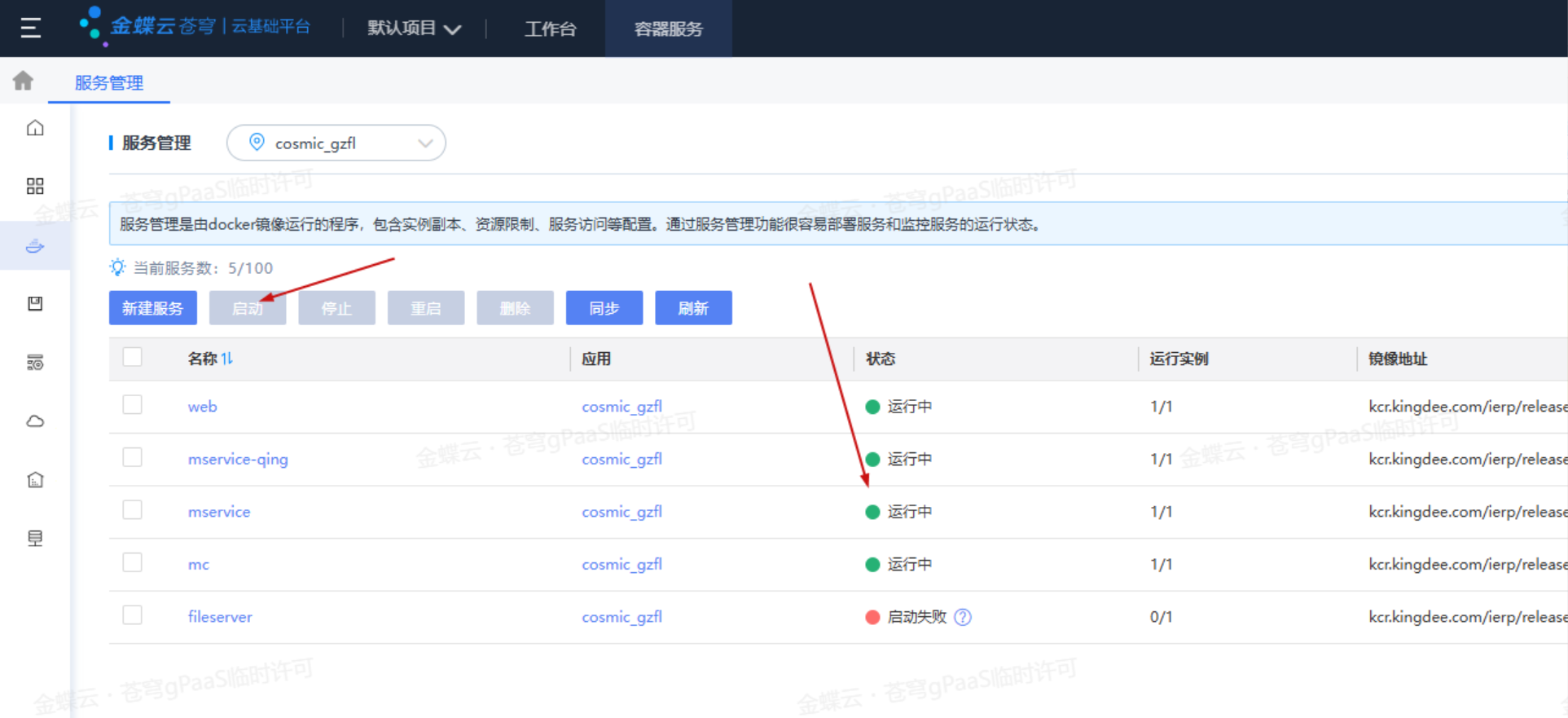This screenshot has width=1568, height=718.
Task: Switch to the 工作台 top tab
Action: pos(550,29)
